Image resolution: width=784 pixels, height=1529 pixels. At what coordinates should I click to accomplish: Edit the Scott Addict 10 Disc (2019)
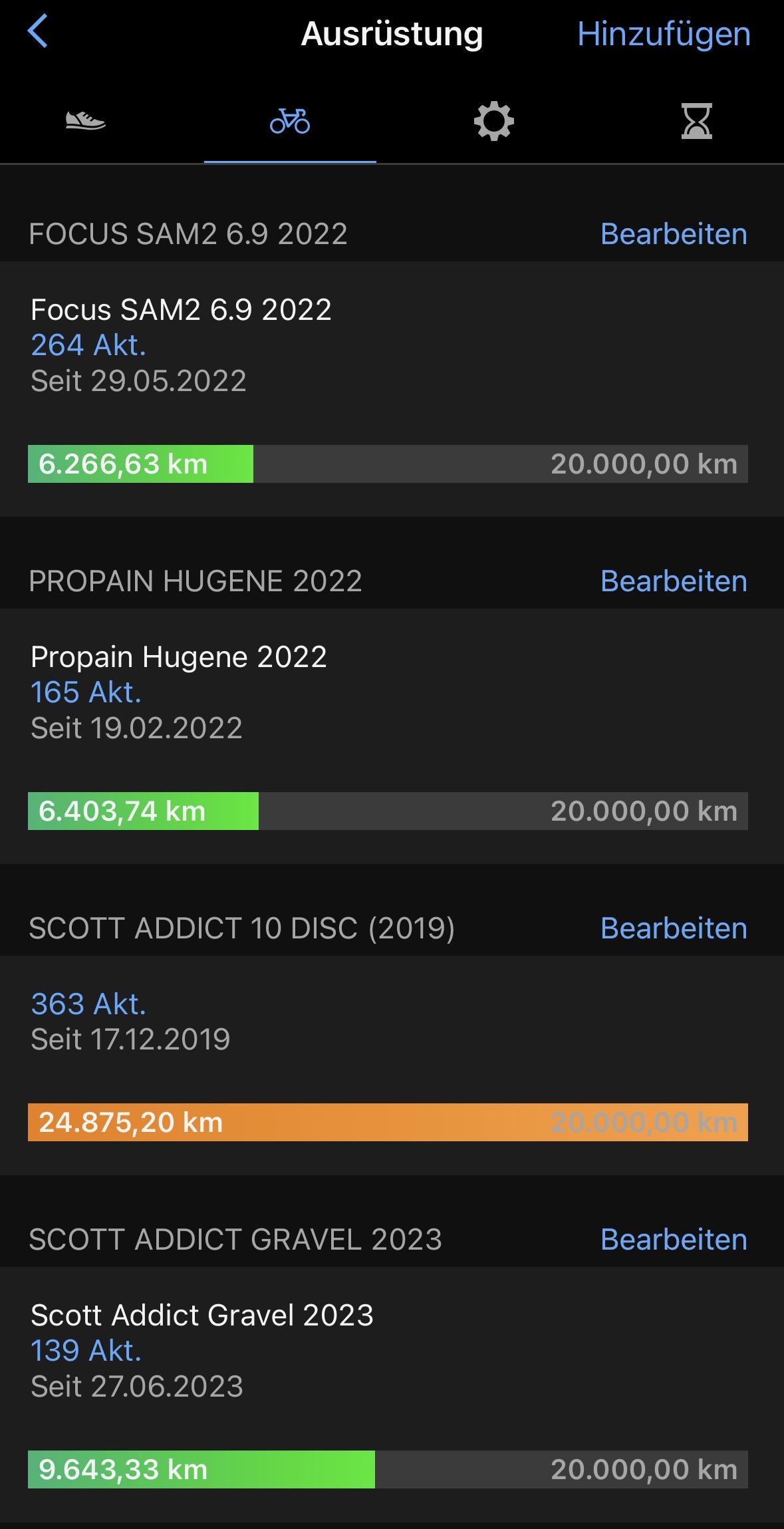click(673, 928)
